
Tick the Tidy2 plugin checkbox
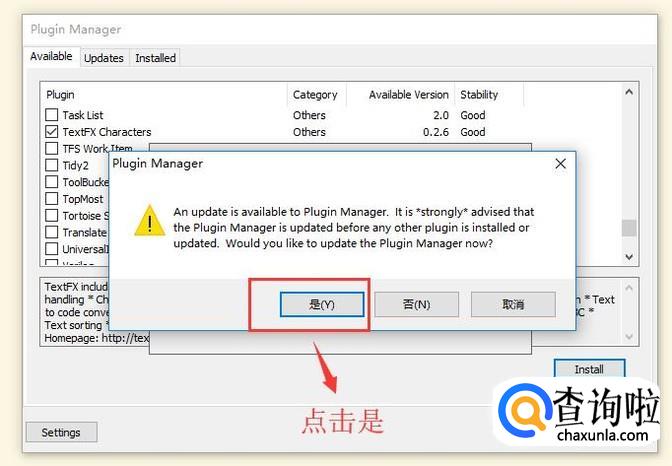[x=51, y=165]
